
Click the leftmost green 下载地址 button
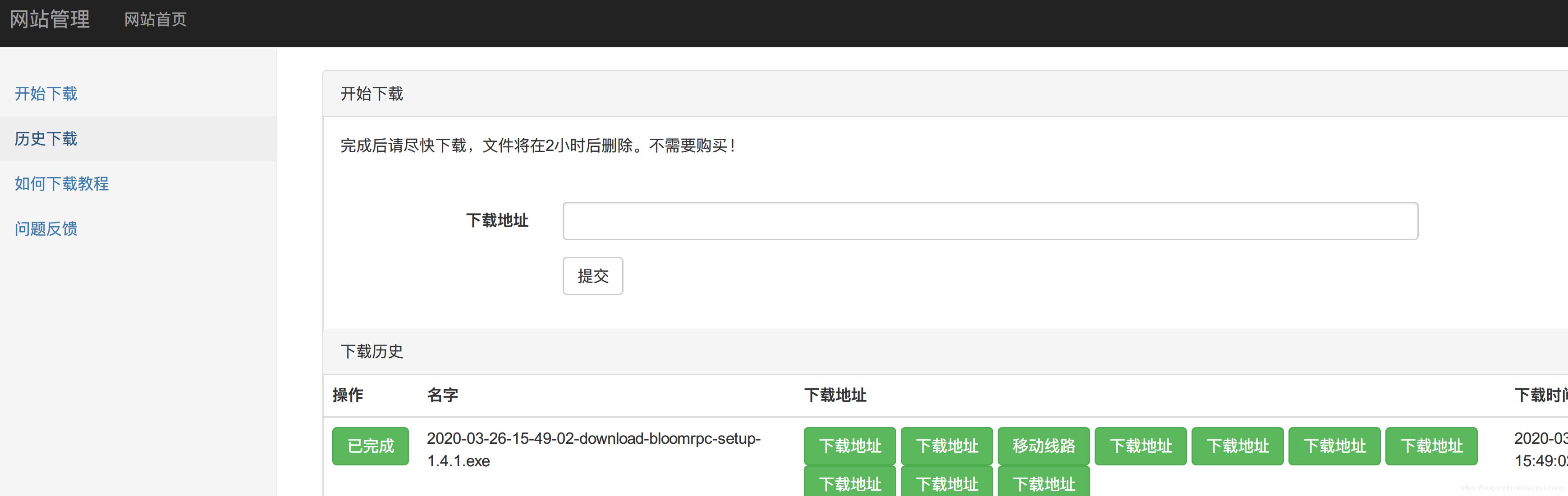(849, 446)
